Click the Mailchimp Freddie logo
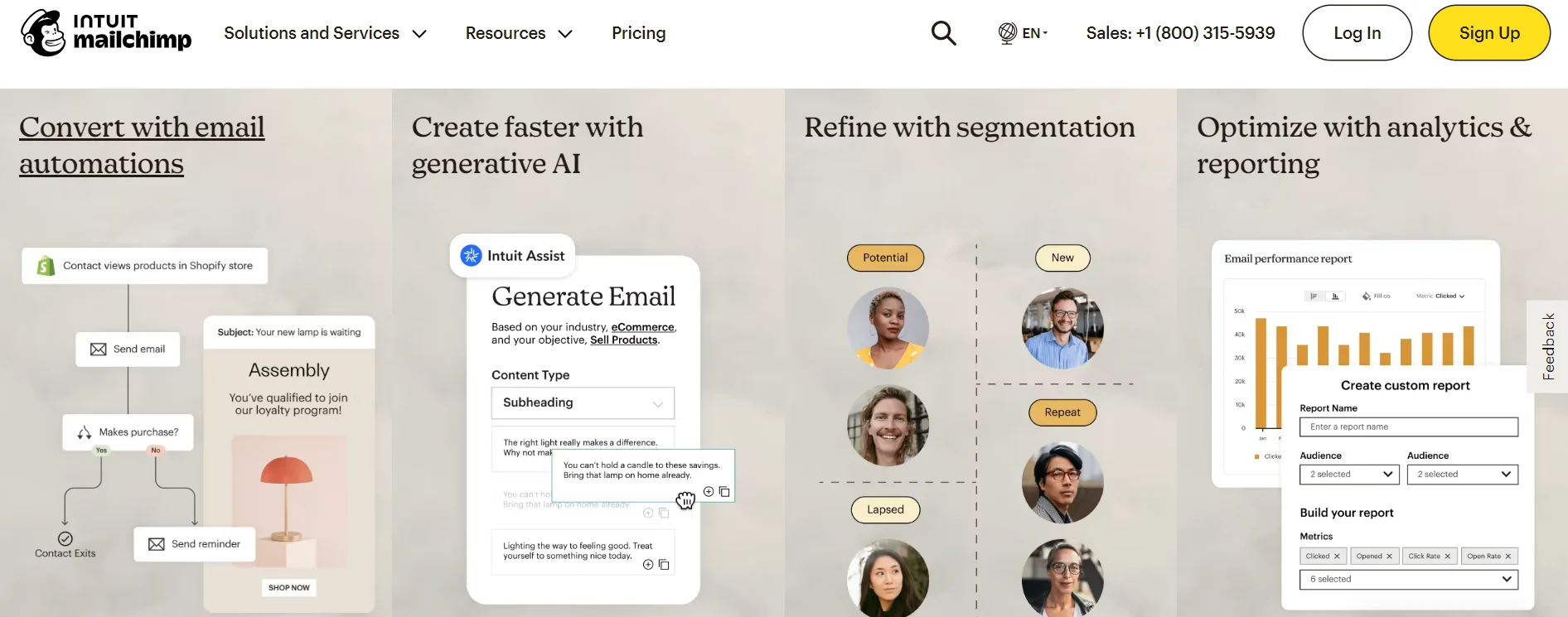The width and height of the screenshot is (1568, 617). tap(46, 32)
